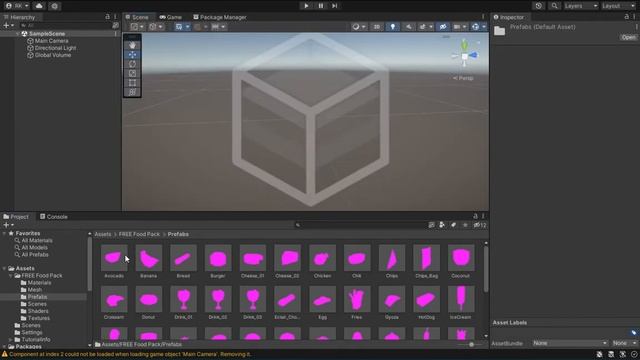Click the Step frame button
640x360 pixels.
(334, 6)
